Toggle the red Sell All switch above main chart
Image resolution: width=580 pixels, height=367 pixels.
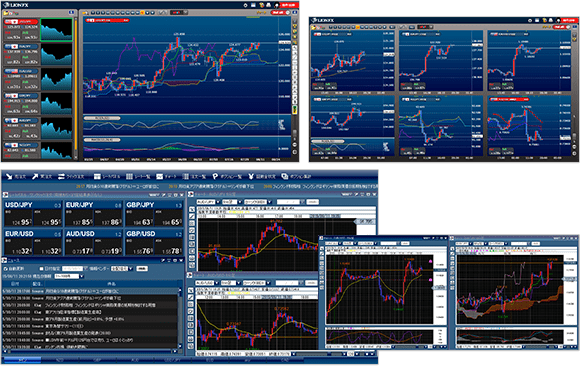(278, 13)
